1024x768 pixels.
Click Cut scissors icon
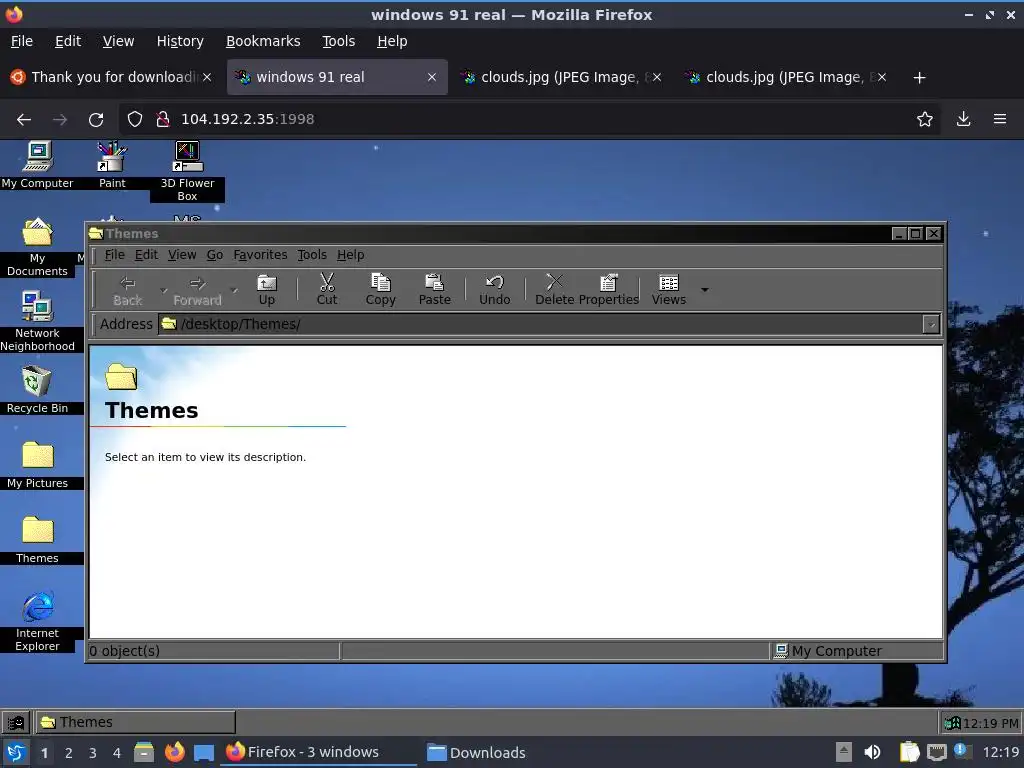[x=327, y=290]
